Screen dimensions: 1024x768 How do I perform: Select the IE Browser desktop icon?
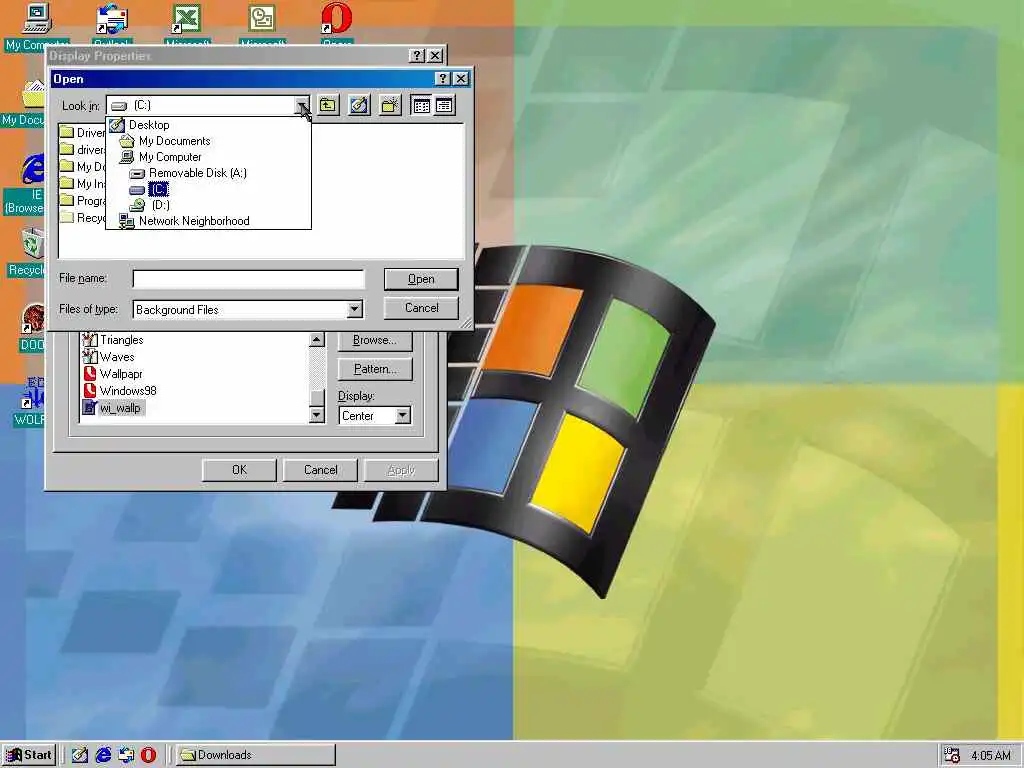click(x=25, y=184)
